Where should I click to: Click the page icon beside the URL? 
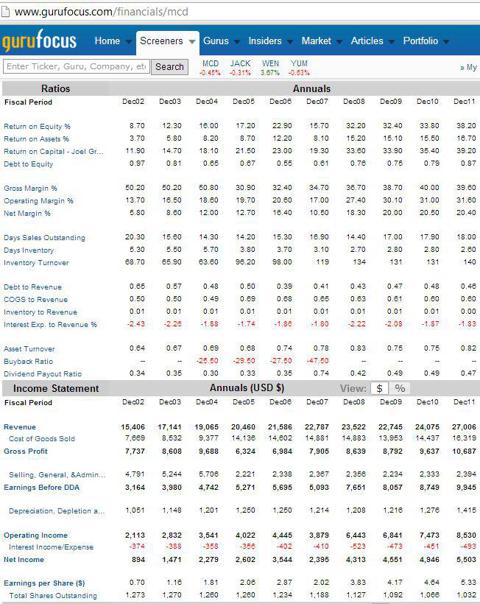(5, 12)
